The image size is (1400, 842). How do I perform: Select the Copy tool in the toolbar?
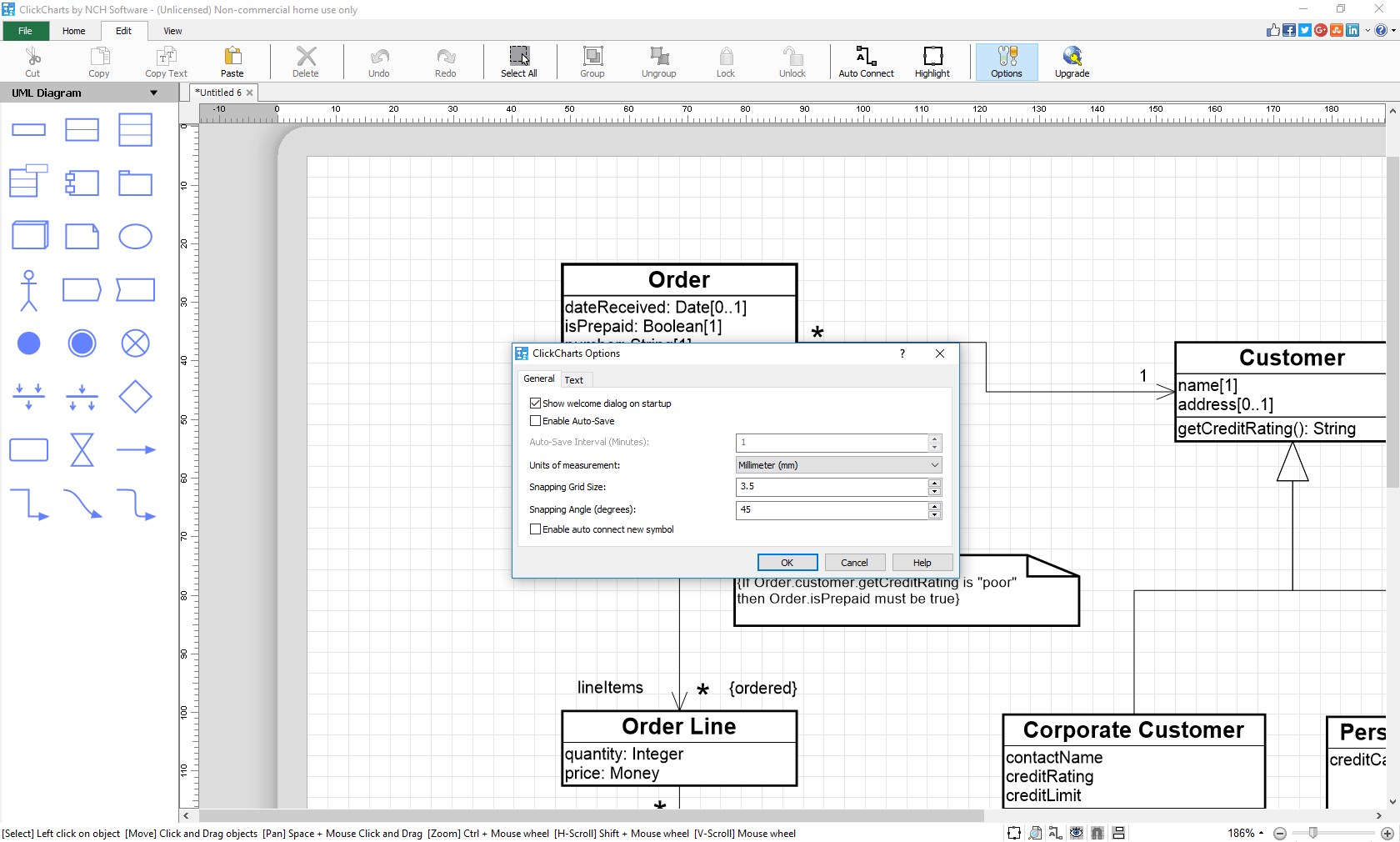[98, 61]
